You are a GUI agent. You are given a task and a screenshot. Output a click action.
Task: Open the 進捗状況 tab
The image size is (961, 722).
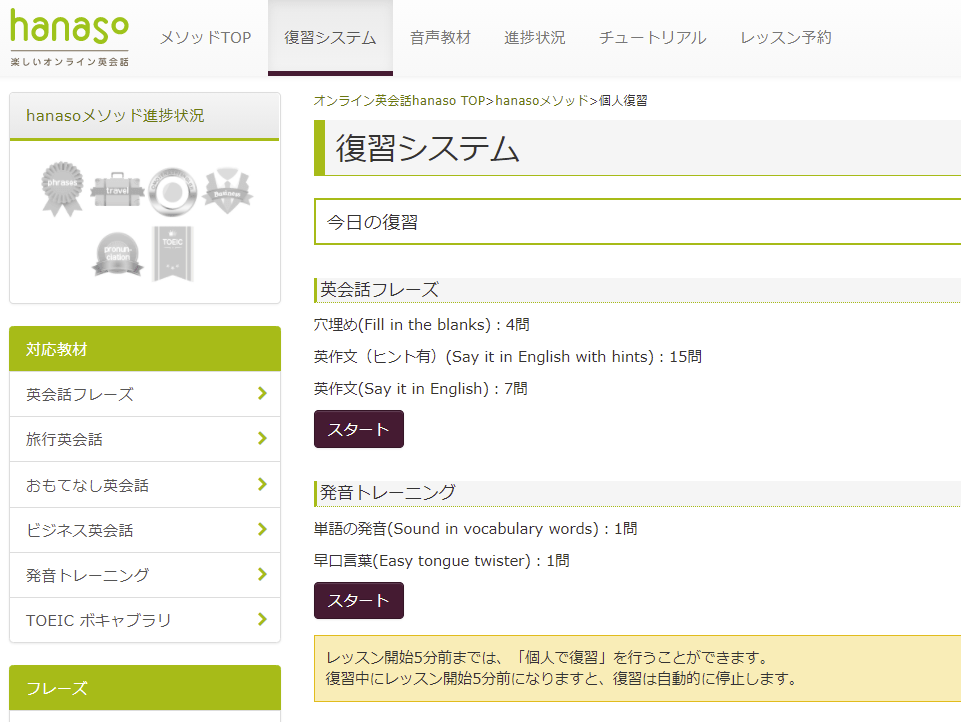click(534, 37)
